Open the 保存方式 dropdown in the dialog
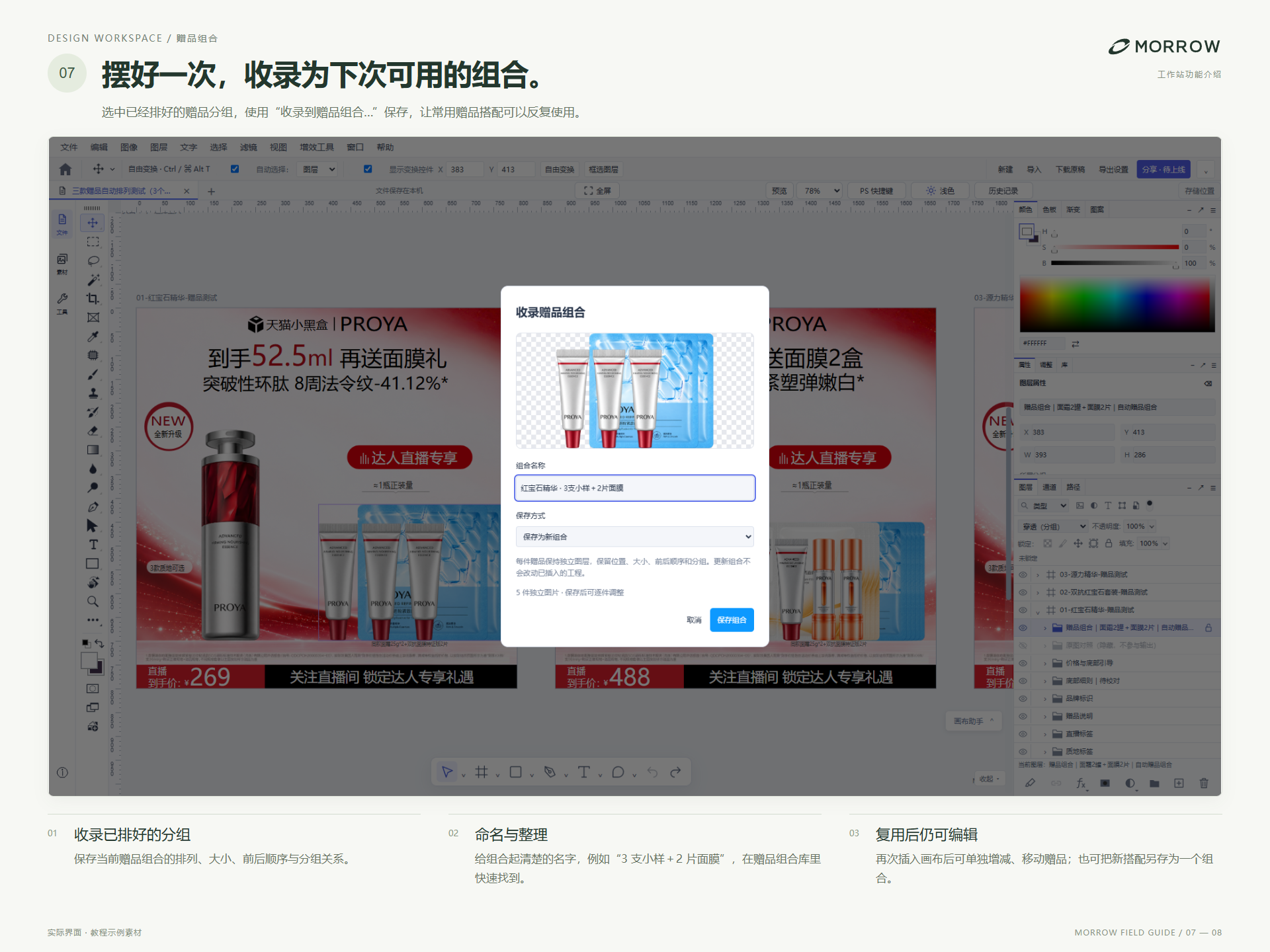 [x=634, y=537]
